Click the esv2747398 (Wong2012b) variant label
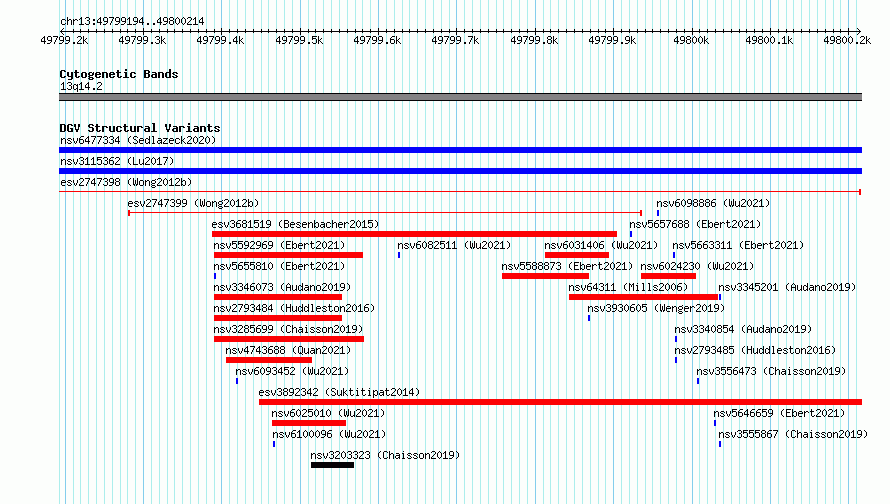Image resolution: width=890 pixels, height=504 pixels. (x=126, y=182)
